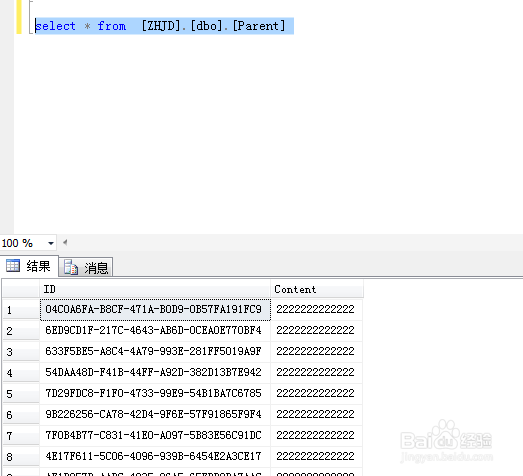Select row header 4
Screen dimensions: 523x476
21,373
